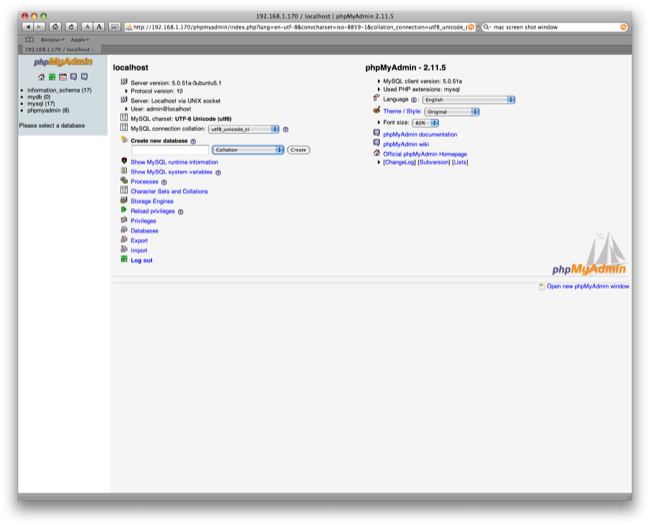Click help icon beside Processes link

[x=164, y=182]
